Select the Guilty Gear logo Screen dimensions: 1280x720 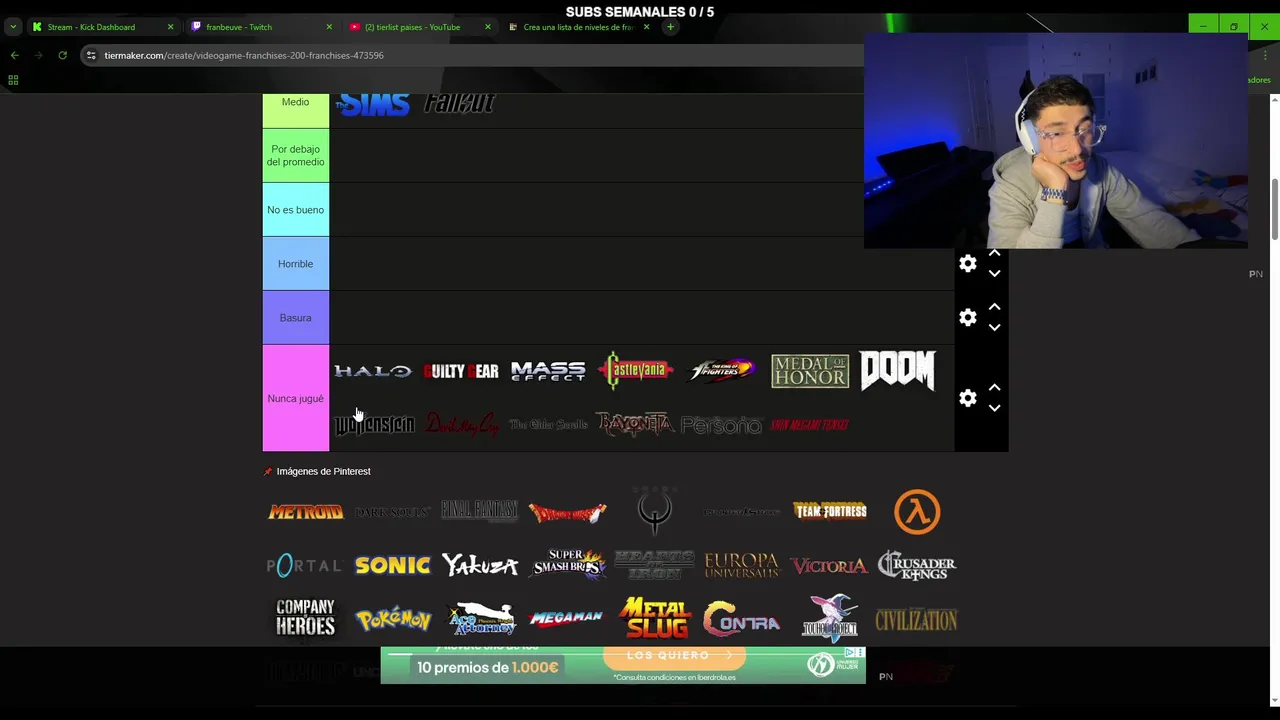pyautogui.click(x=460, y=371)
